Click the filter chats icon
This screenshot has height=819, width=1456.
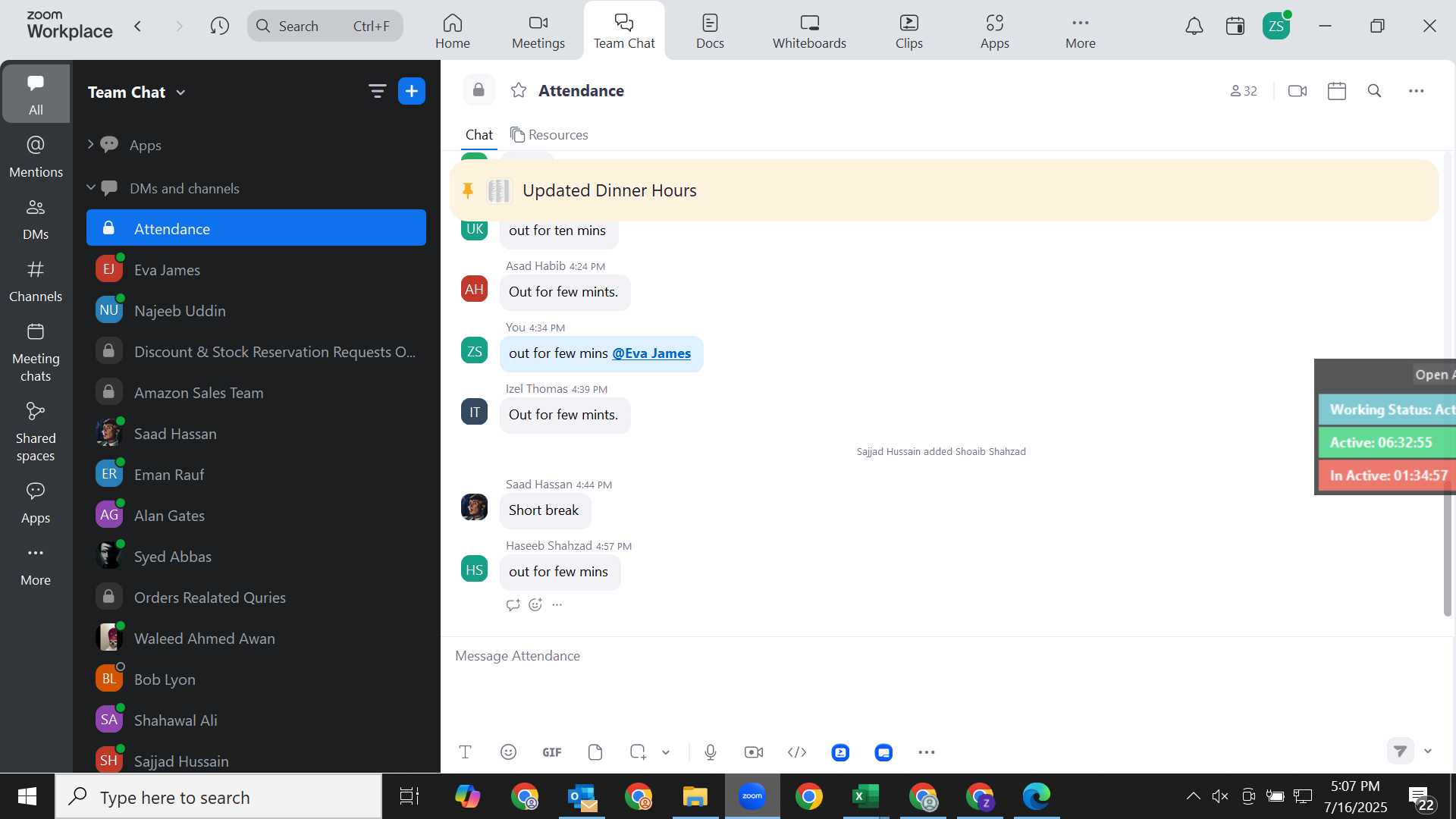(x=377, y=92)
